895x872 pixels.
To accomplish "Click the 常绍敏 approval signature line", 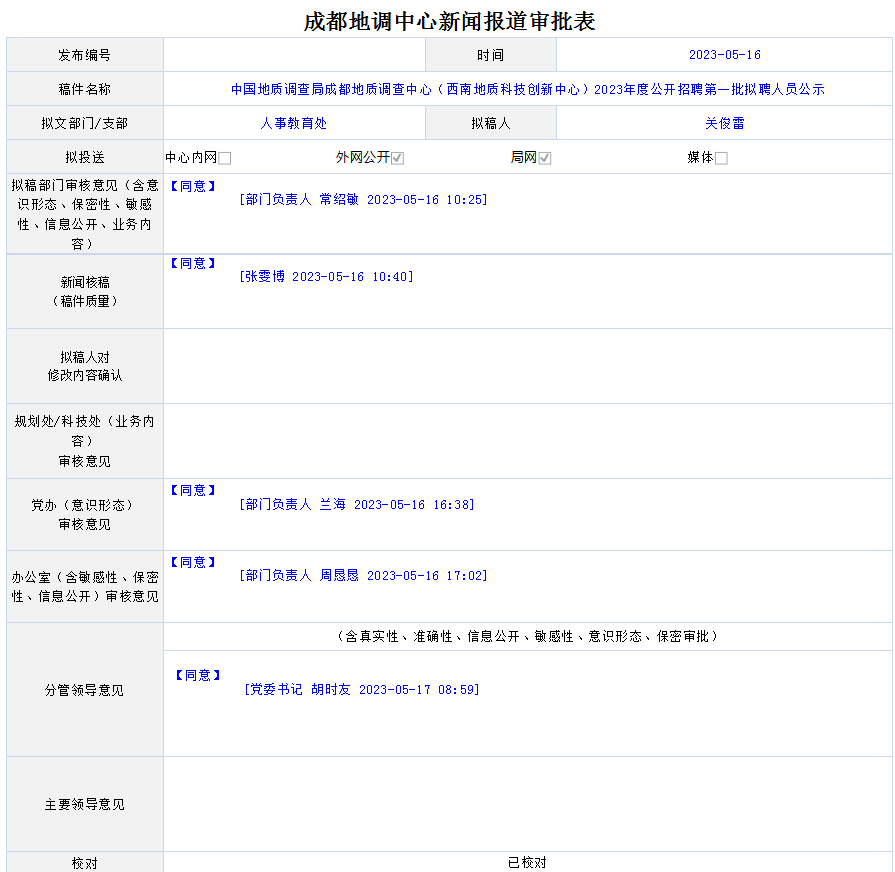I will click(363, 199).
